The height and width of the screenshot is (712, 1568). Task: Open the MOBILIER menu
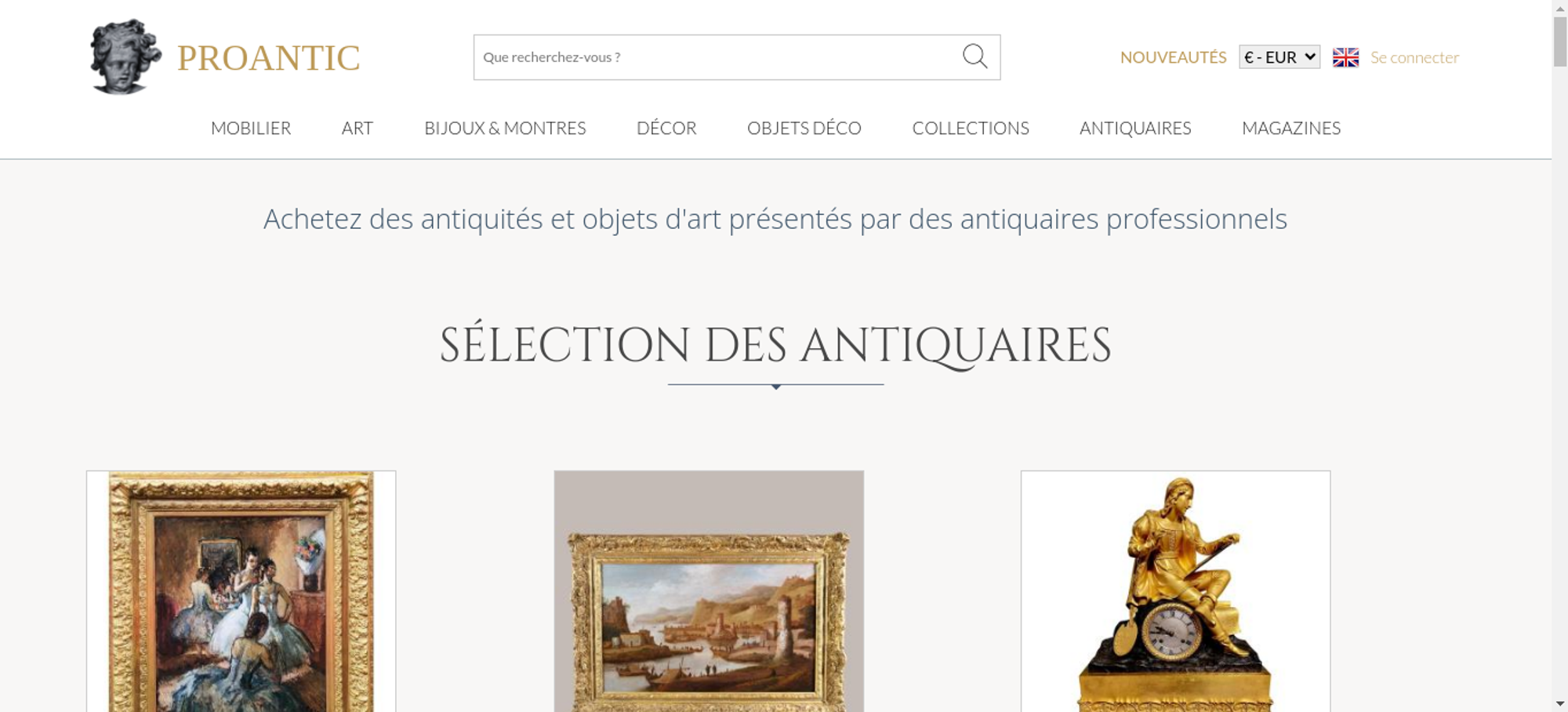251,128
